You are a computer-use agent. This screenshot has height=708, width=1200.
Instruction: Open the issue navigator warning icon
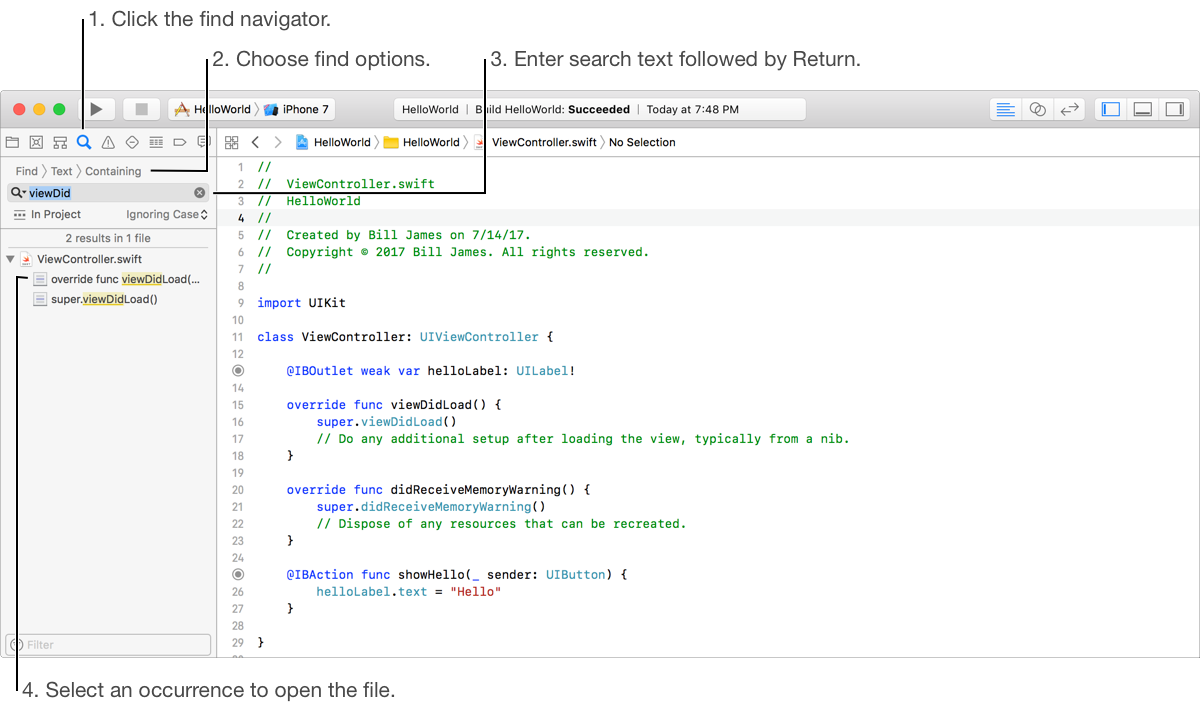coord(108,142)
